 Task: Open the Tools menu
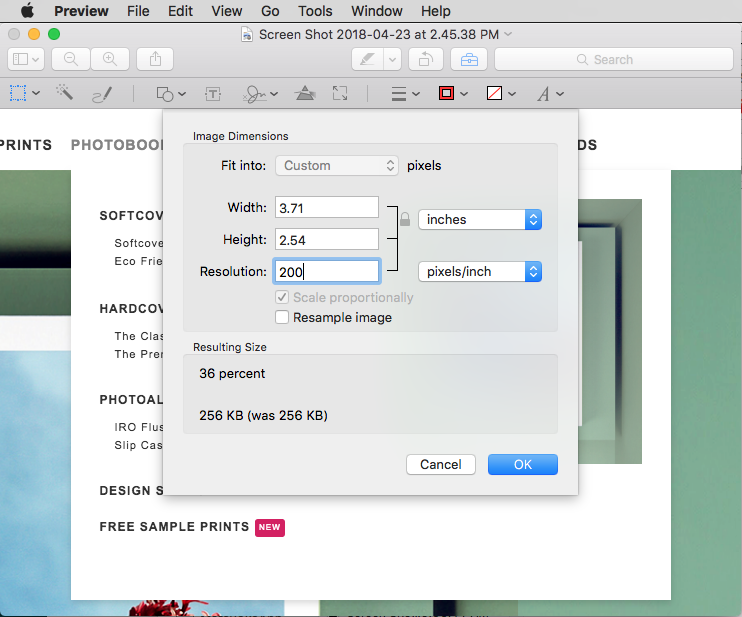point(315,11)
